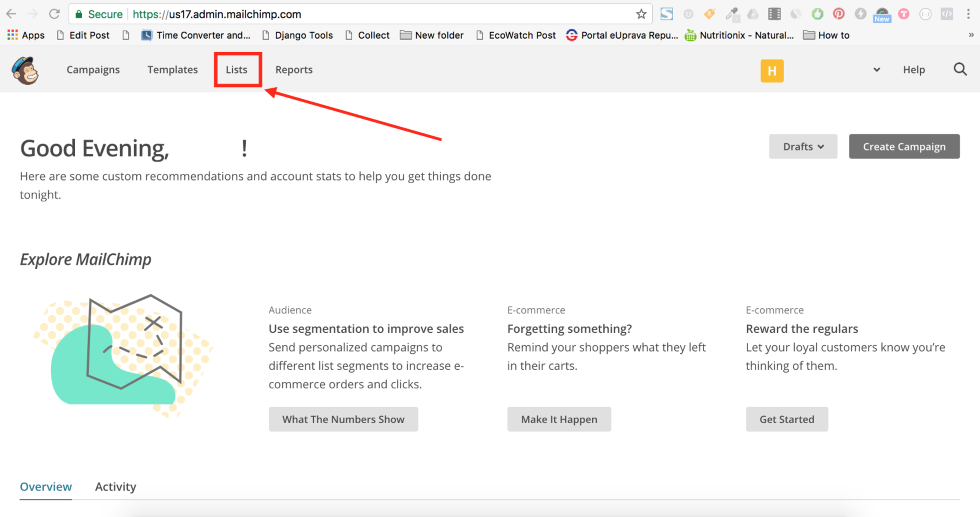Click the Create Campaign button
Image resolution: width=980 pixels, height=517 pixels.
click(904, 147)
